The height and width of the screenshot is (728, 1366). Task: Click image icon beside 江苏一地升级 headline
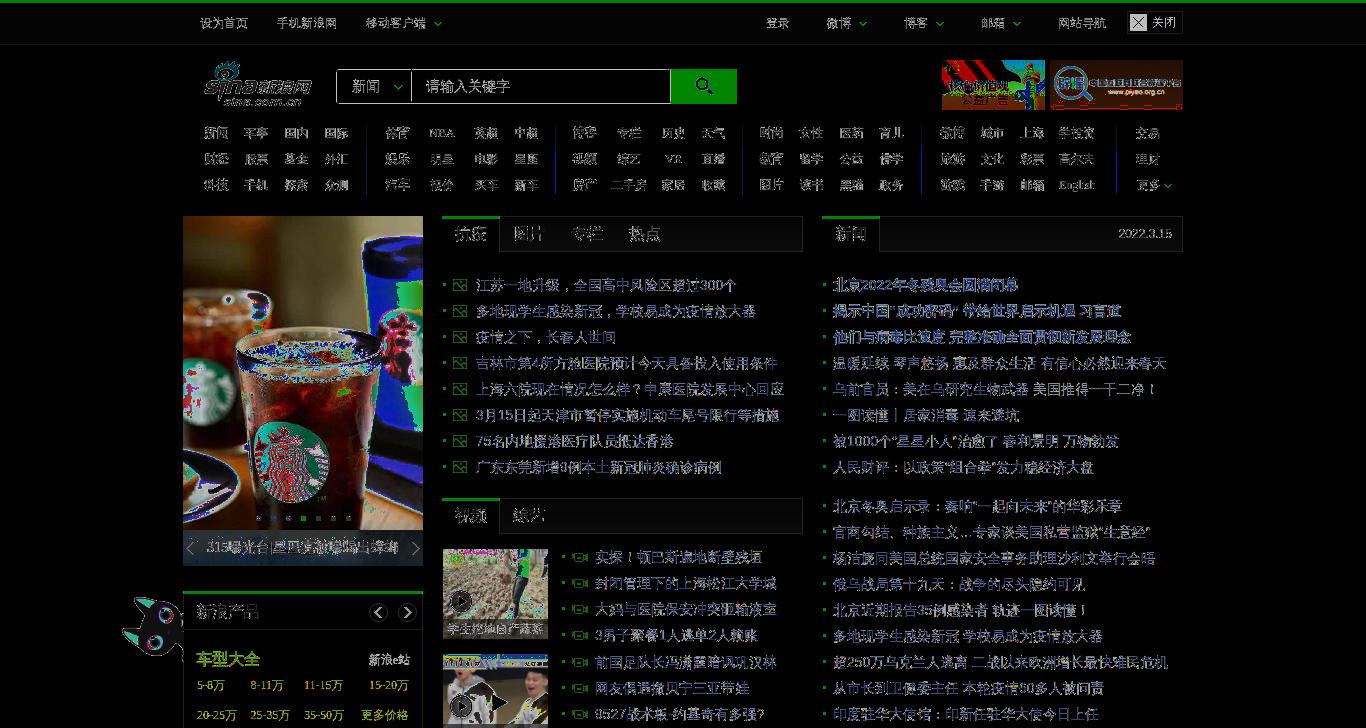pyautogui.click(x=460, y=285)
